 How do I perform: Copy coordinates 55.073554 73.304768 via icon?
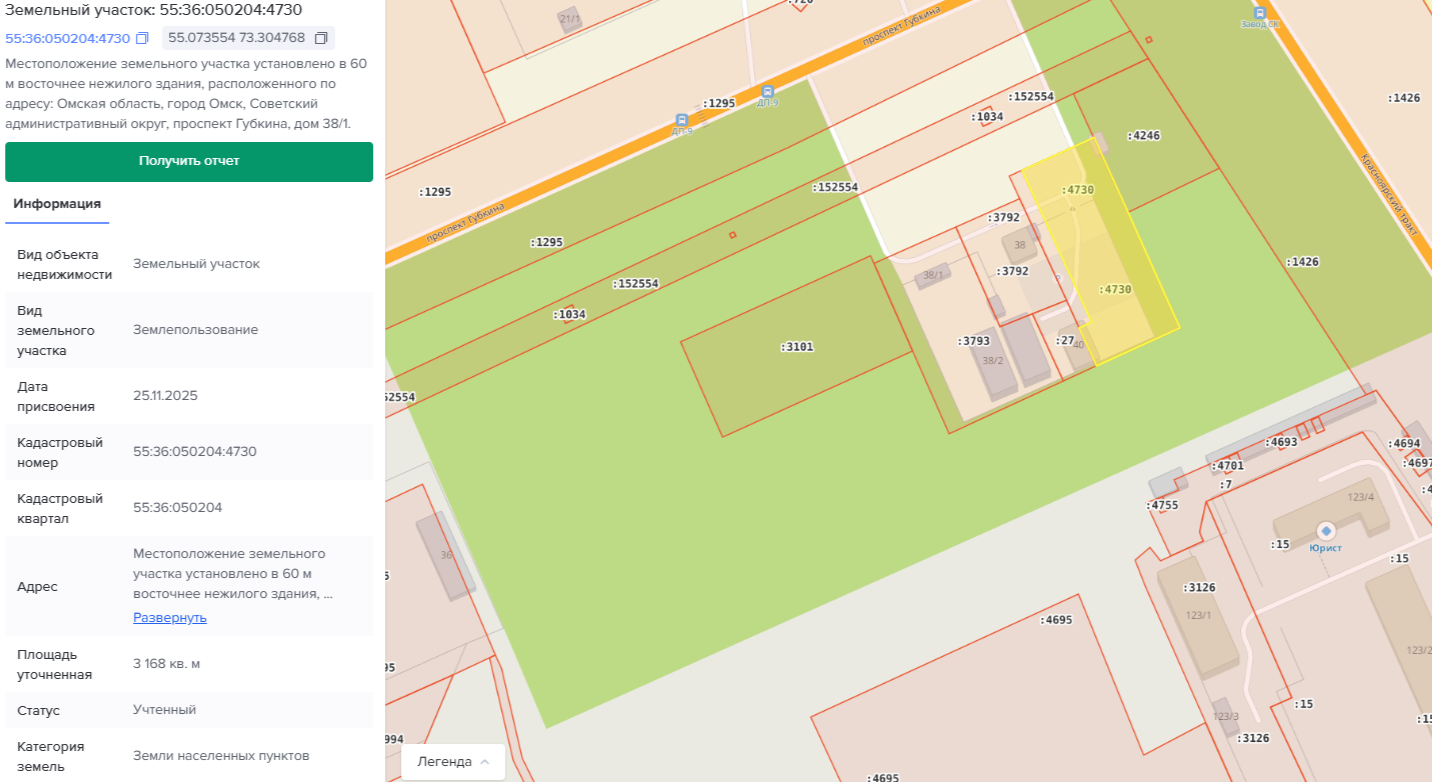321,38
